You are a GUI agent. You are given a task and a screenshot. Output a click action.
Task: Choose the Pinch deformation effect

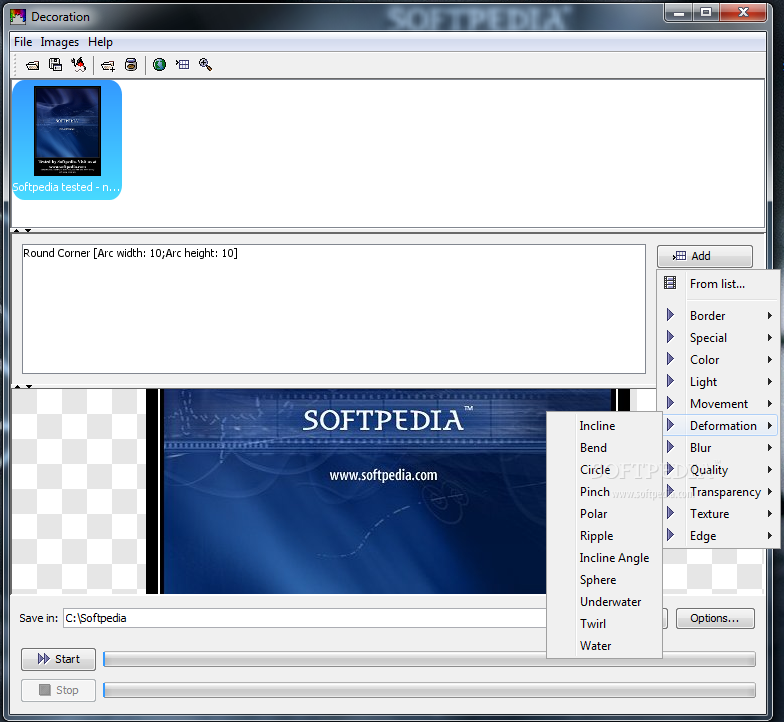[x=604, y=492]
